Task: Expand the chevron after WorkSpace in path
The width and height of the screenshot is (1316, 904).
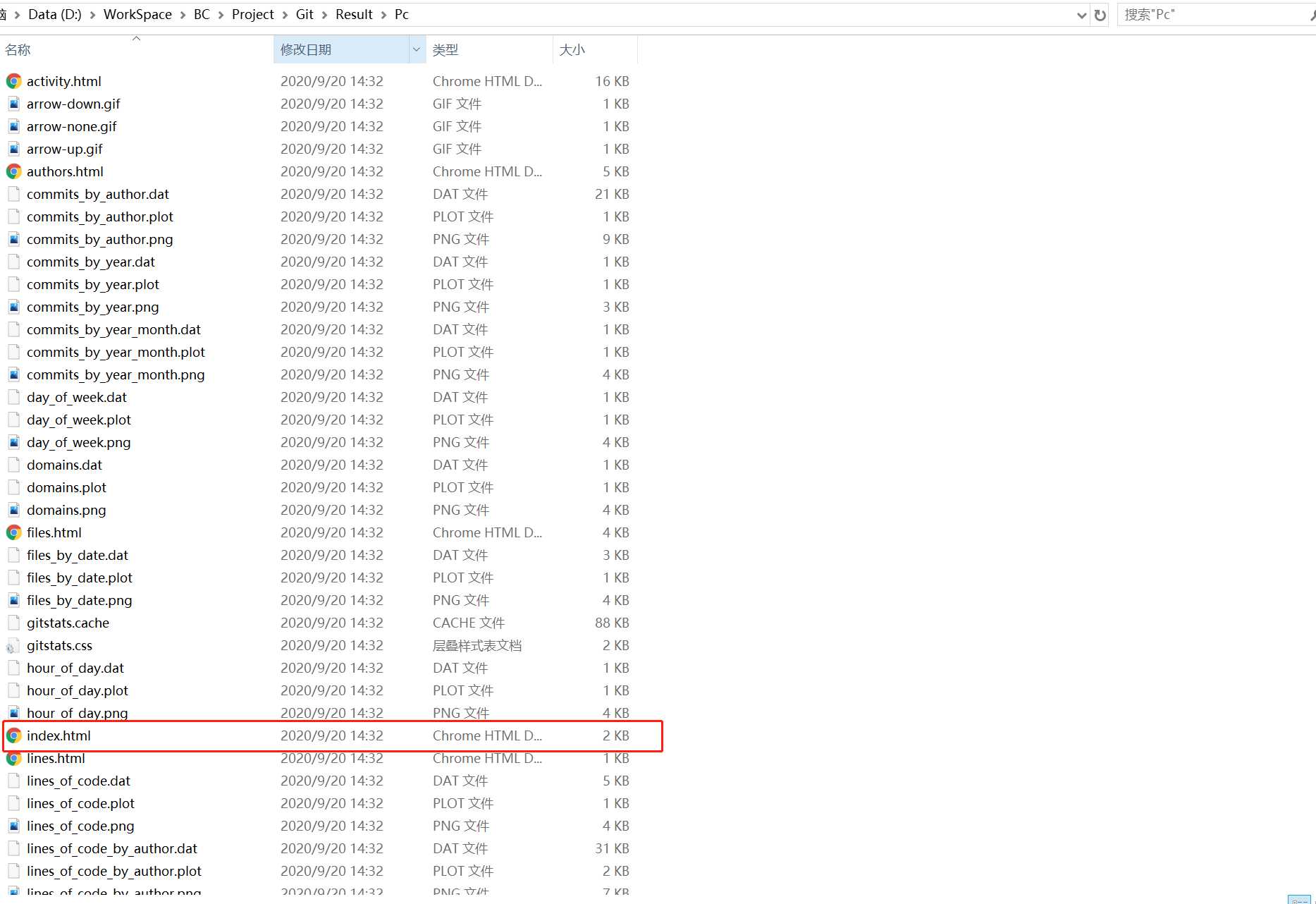Action: 183,15
